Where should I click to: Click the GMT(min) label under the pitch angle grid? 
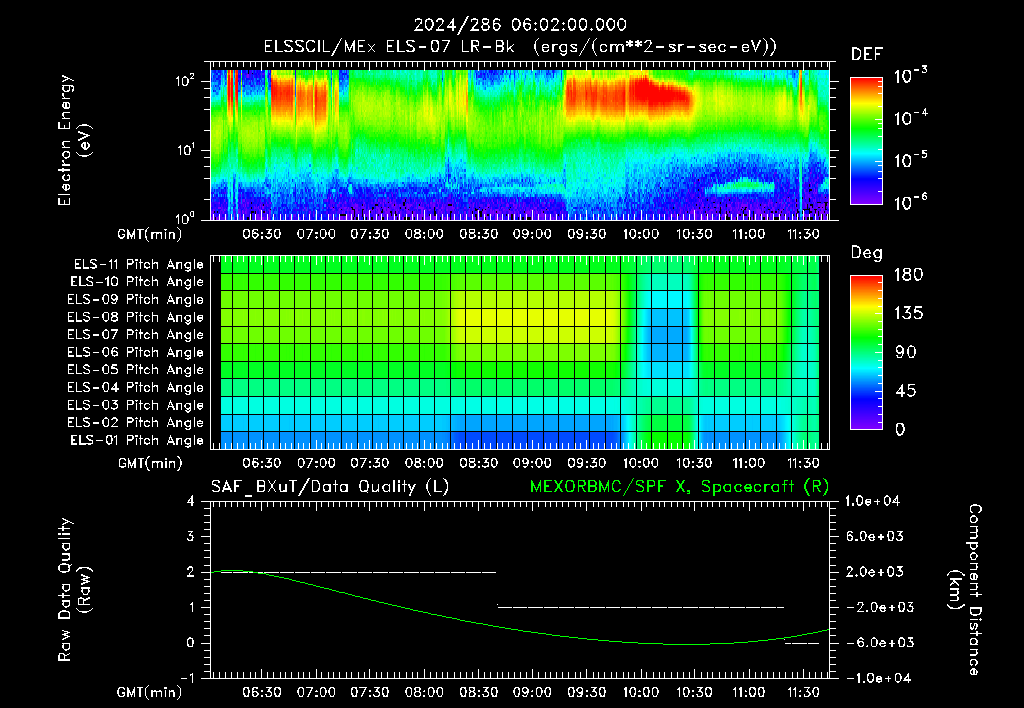click(x=150, y=463)
